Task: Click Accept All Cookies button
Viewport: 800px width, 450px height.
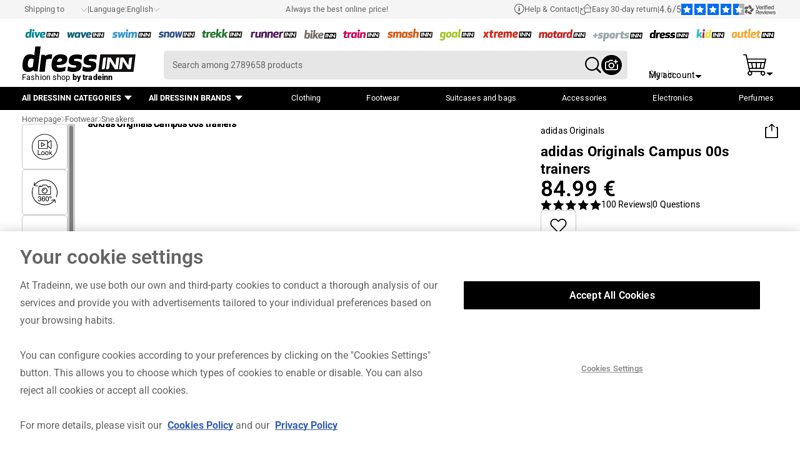Action: pyautogui.click(x=612, y=295)
